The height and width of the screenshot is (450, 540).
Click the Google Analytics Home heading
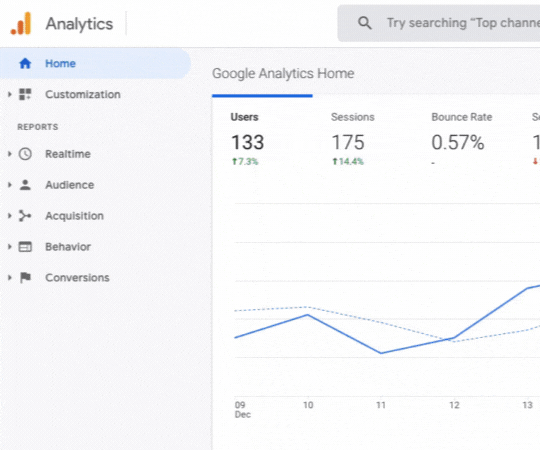283,73
